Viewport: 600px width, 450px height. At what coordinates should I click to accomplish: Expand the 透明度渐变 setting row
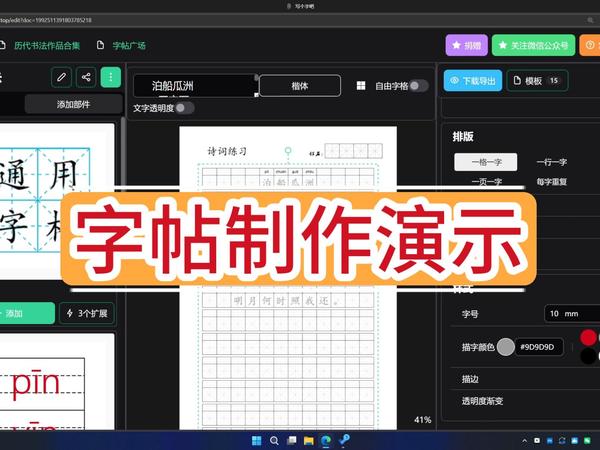525,401
